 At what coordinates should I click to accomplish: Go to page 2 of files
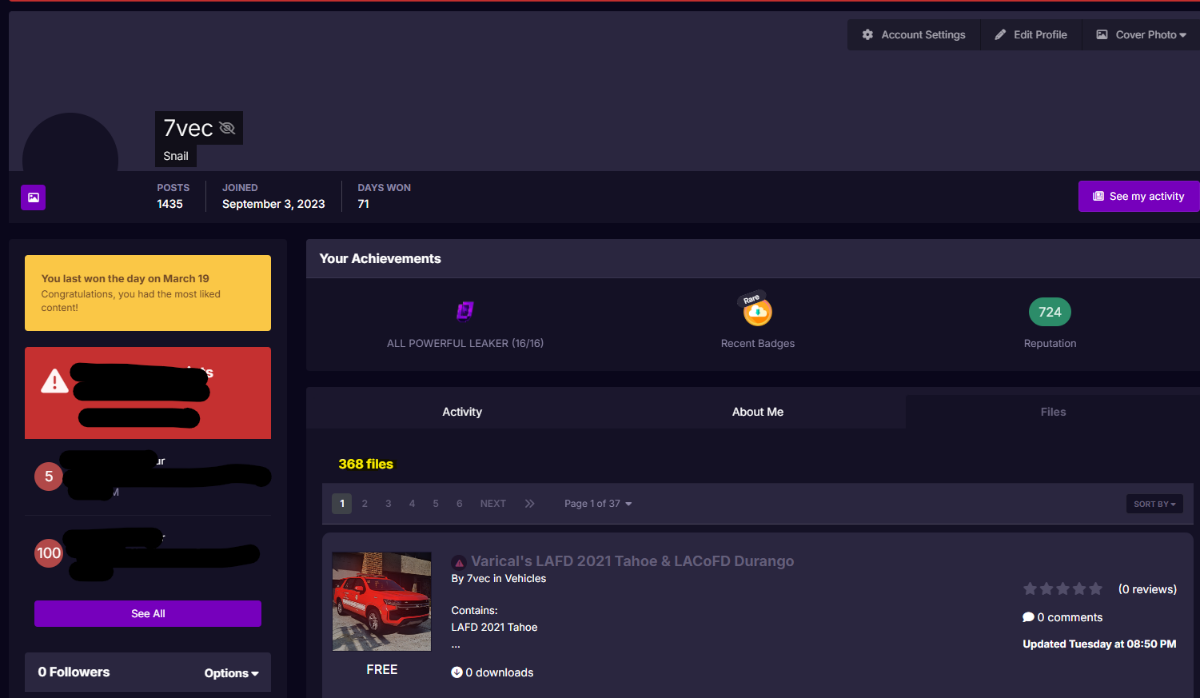(x=365, y=504)
